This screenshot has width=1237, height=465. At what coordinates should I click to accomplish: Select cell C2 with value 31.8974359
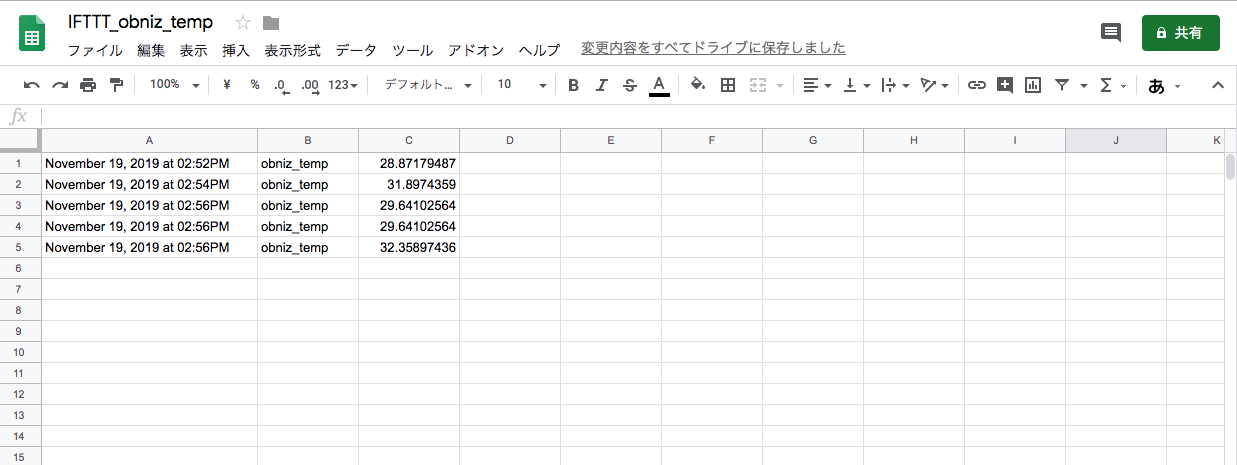point(408,184)
